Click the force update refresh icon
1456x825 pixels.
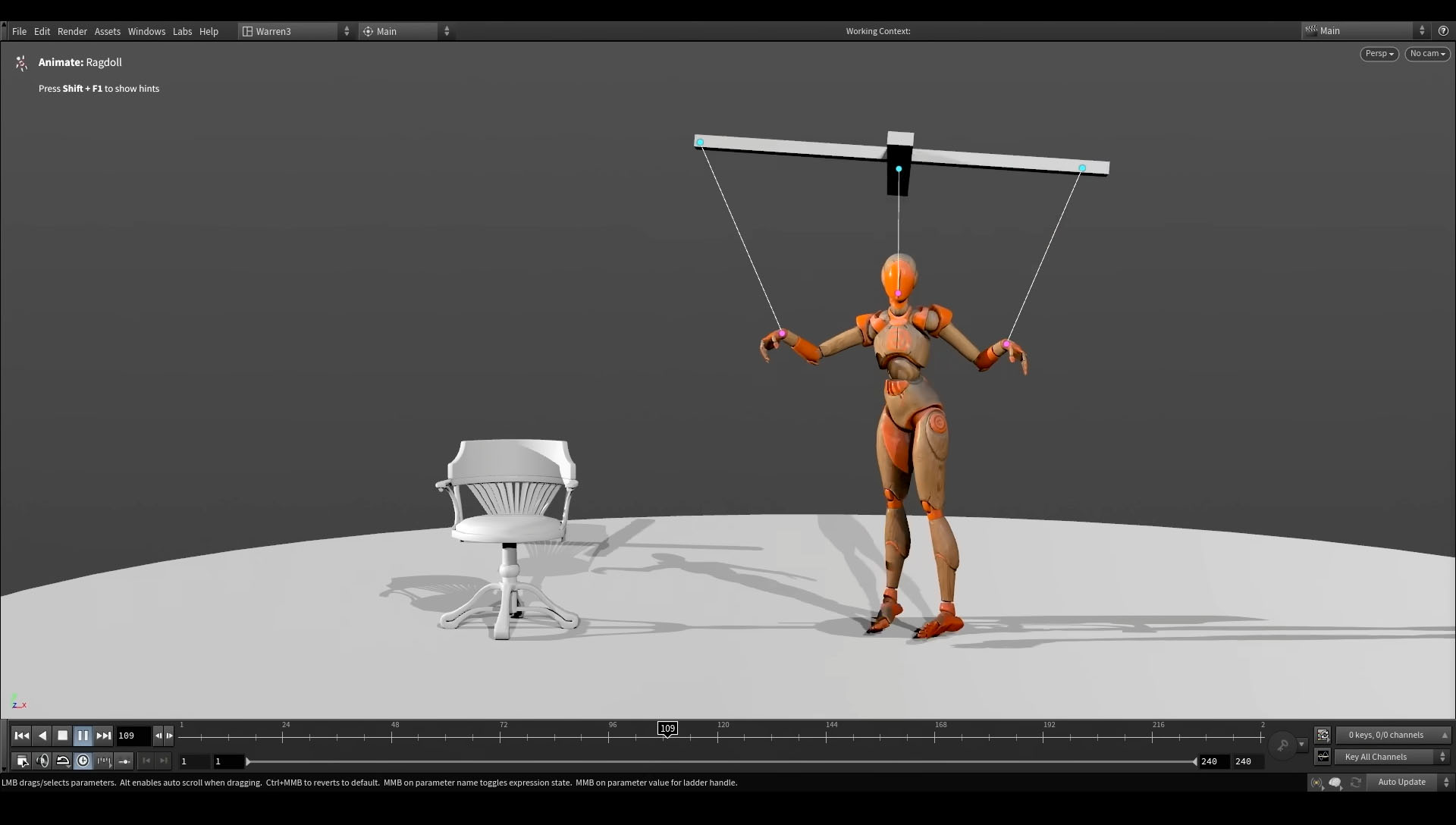point(1356,783)
